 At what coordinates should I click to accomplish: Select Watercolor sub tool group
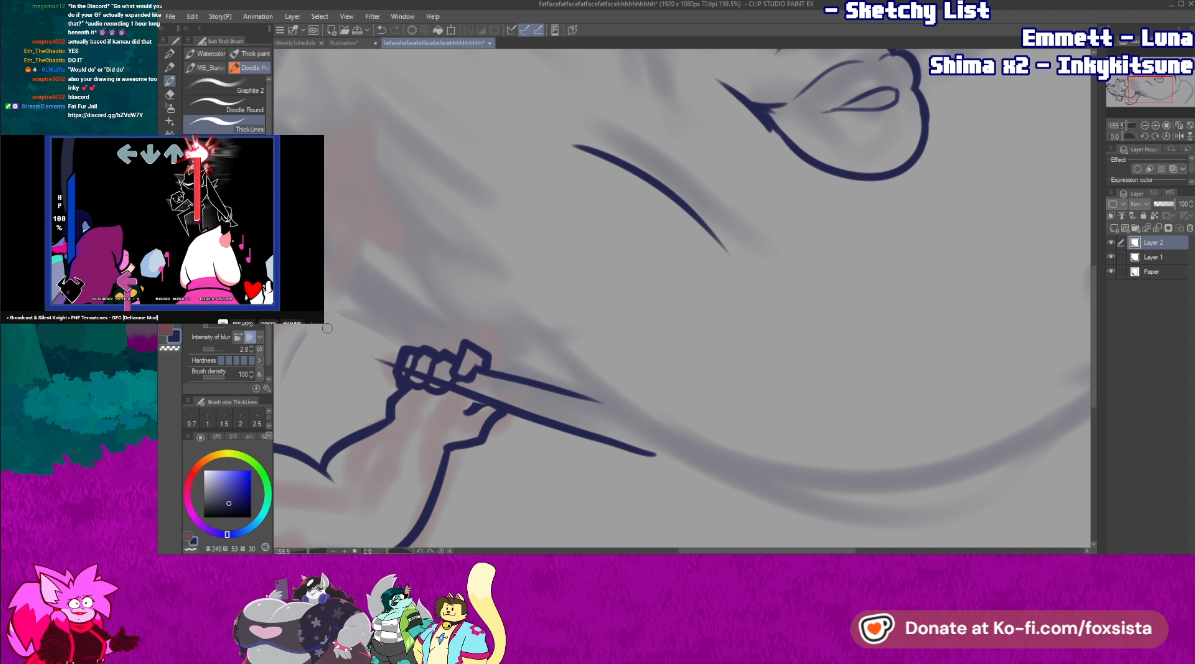pos(206,54)
